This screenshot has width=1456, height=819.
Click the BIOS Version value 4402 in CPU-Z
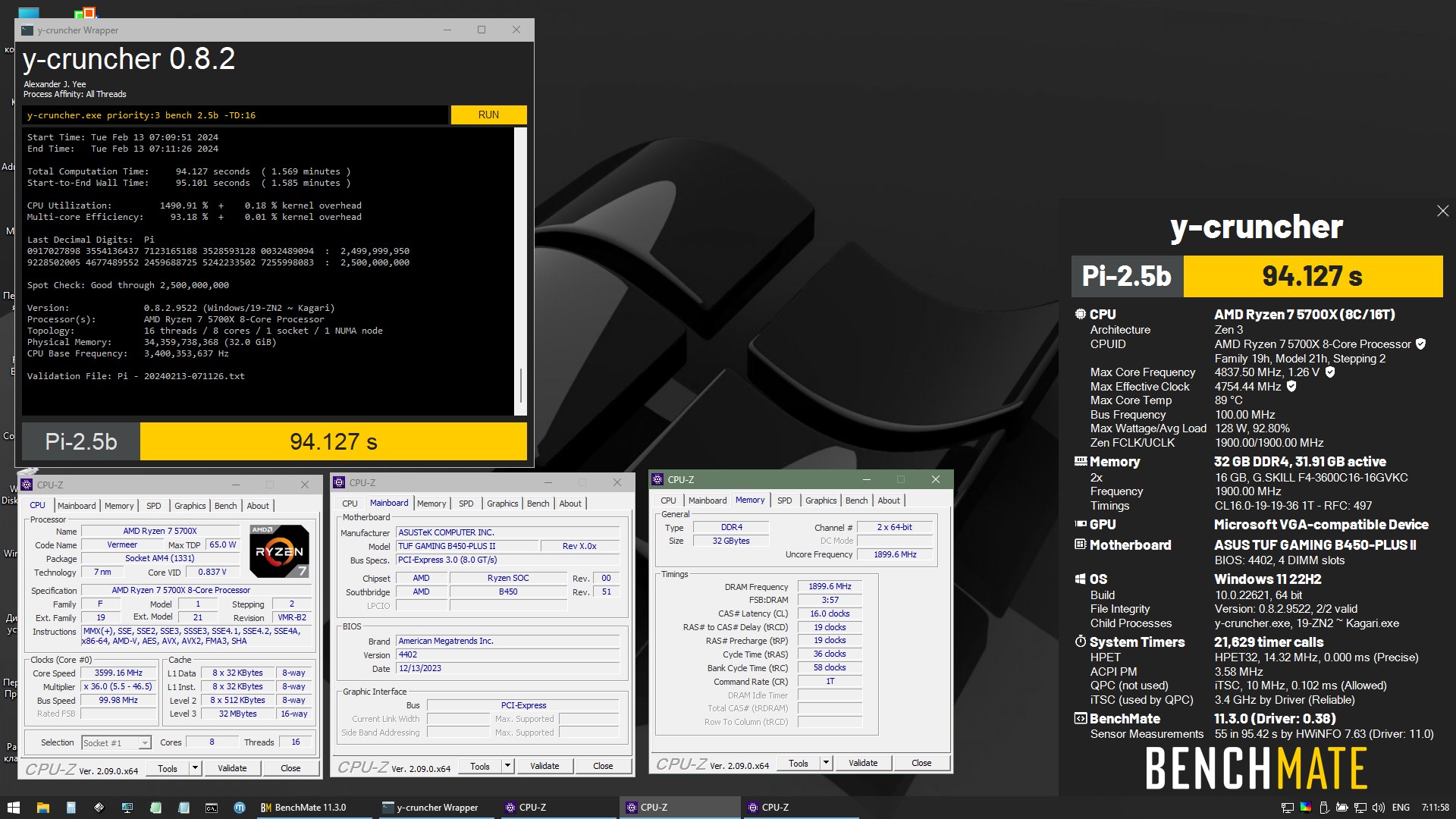[508, 655]
